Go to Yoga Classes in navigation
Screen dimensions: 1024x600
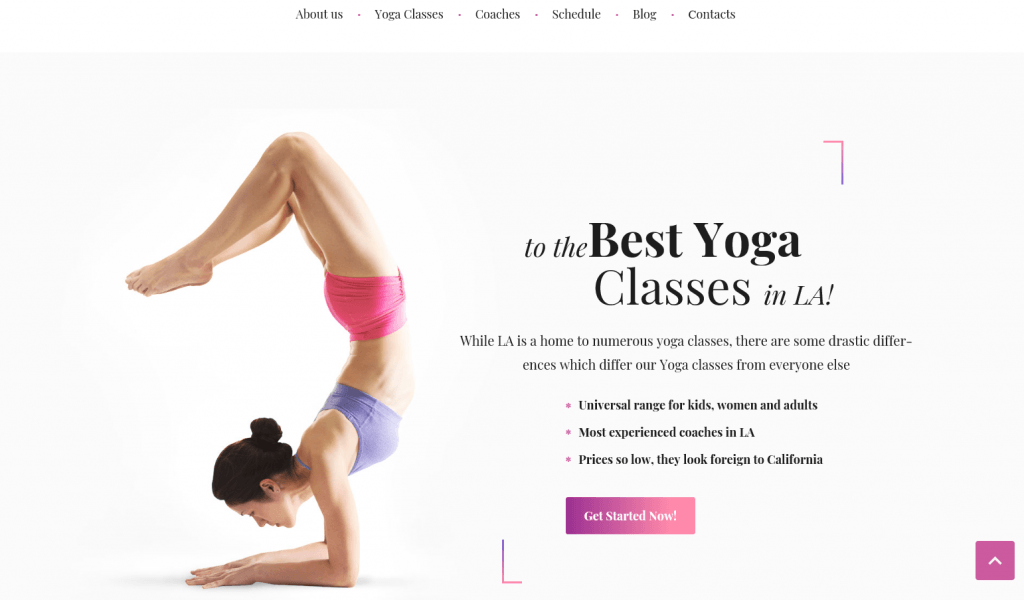409,14
